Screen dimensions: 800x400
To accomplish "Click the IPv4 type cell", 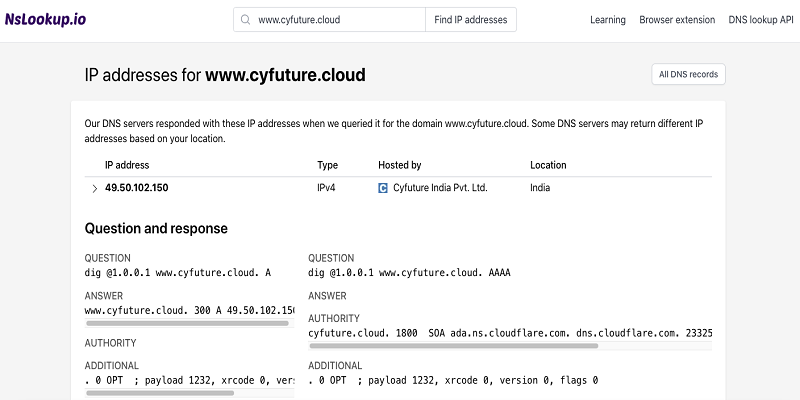I will click(x=327, y=188).
